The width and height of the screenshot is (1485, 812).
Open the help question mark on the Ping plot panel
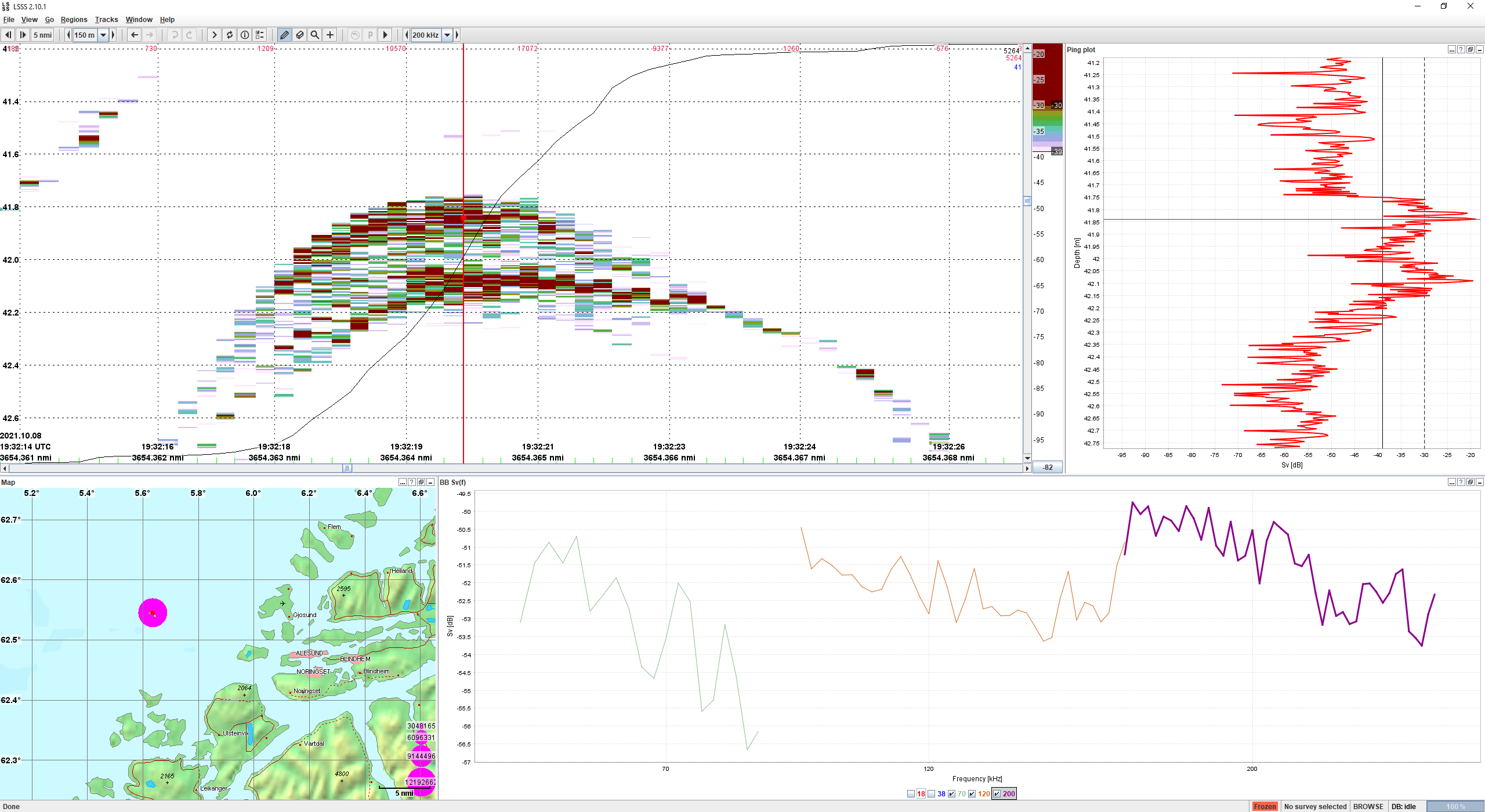pos(1461,49)
